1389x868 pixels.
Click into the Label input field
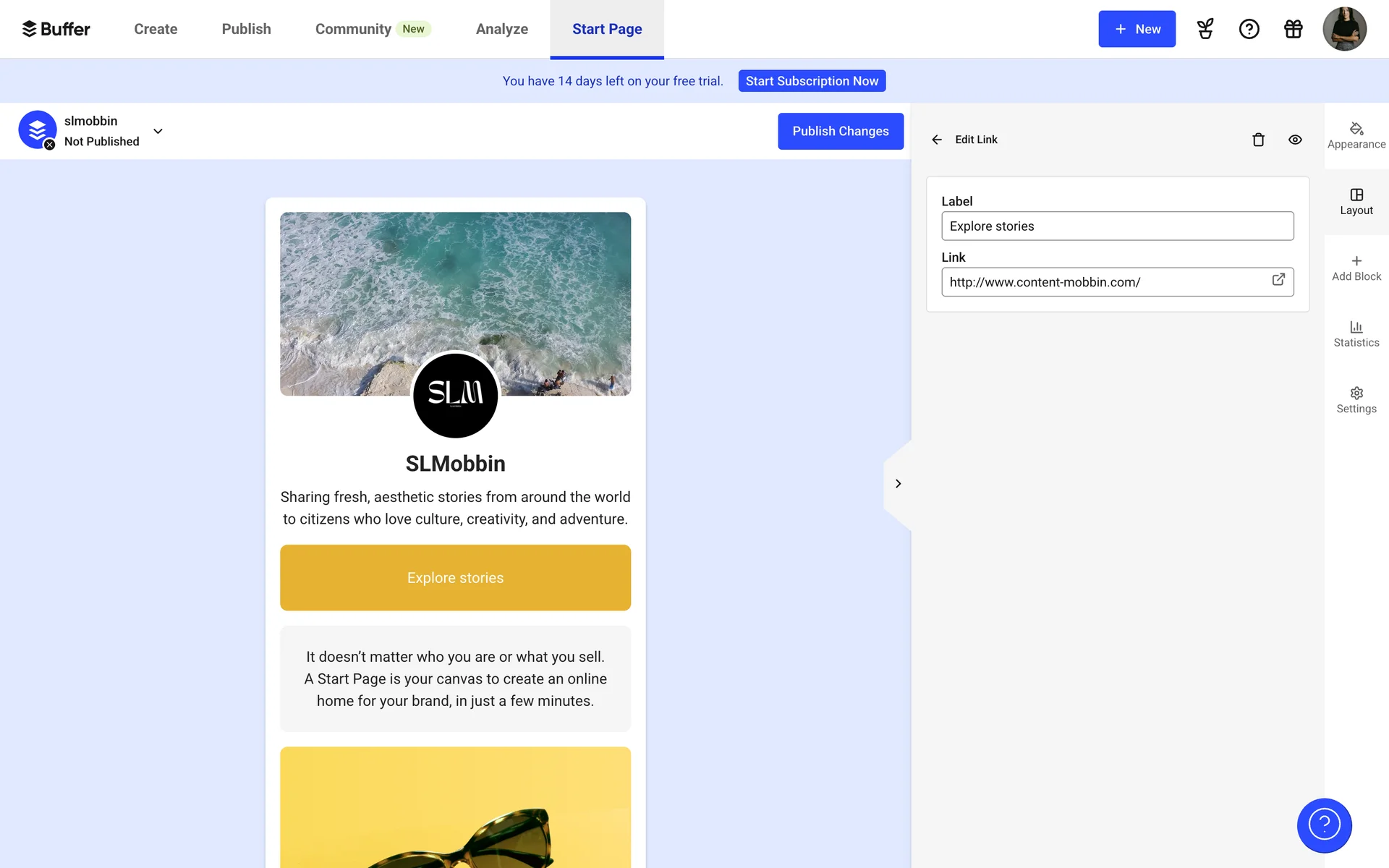click(1116, 226)
